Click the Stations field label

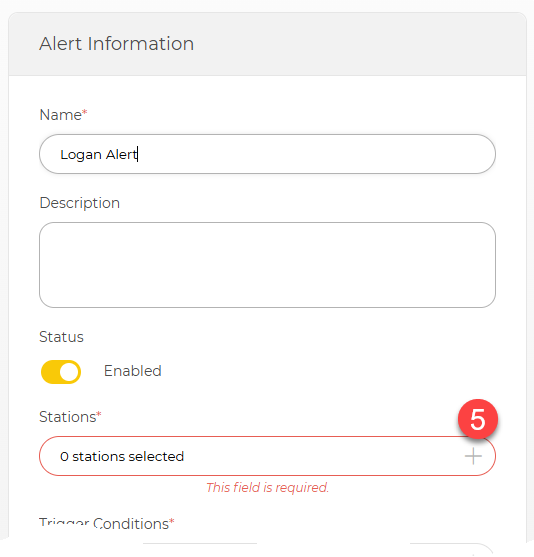point(68,417)
